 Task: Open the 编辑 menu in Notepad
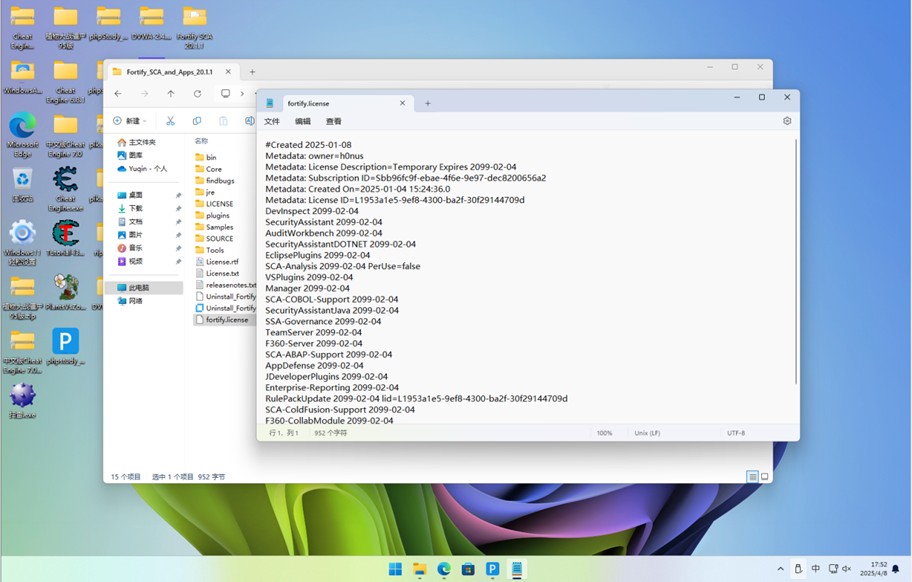(x=302, y=122)
